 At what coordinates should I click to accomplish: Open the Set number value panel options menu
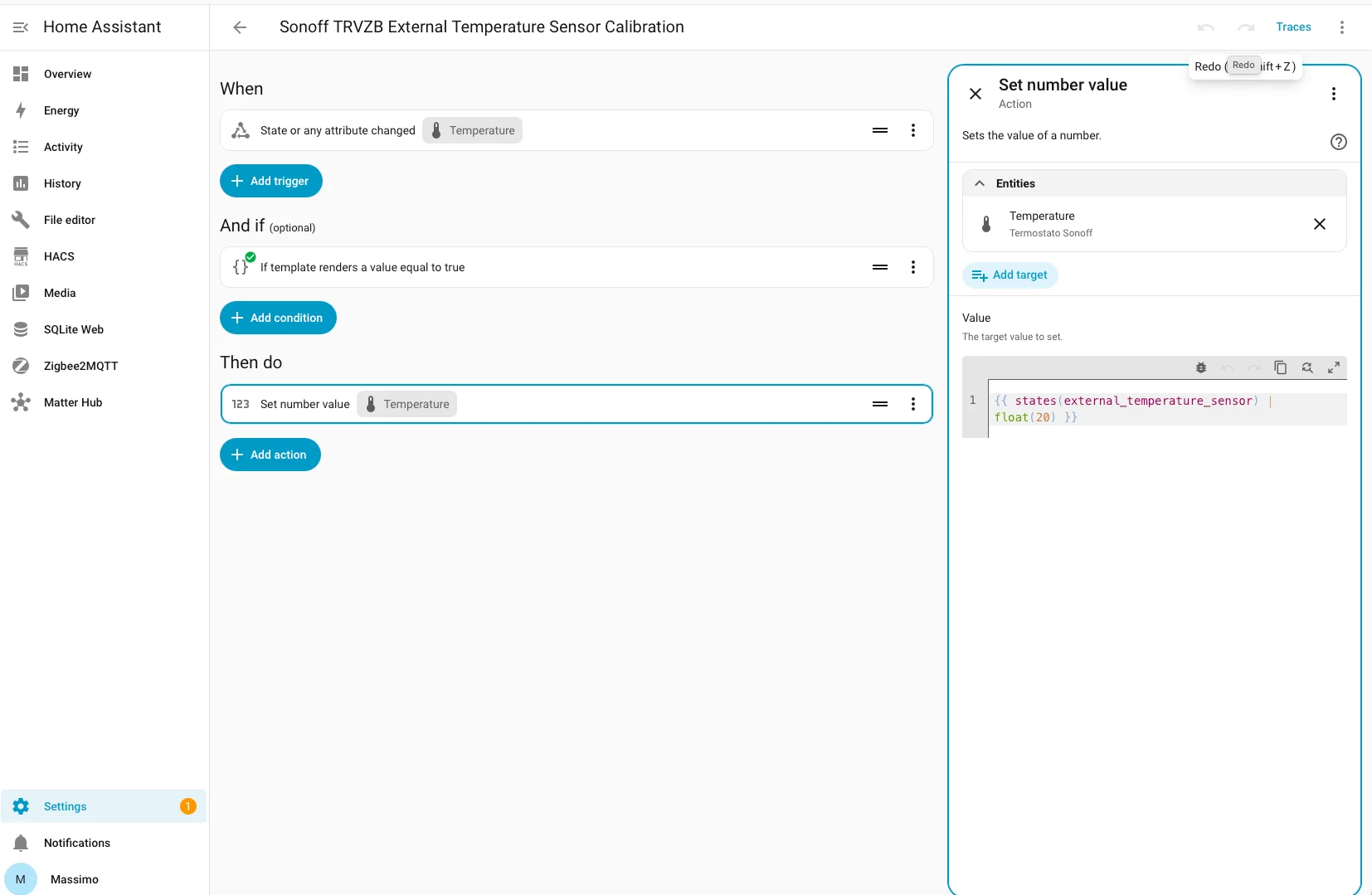pyautogui.click(x=1334, y=94)
